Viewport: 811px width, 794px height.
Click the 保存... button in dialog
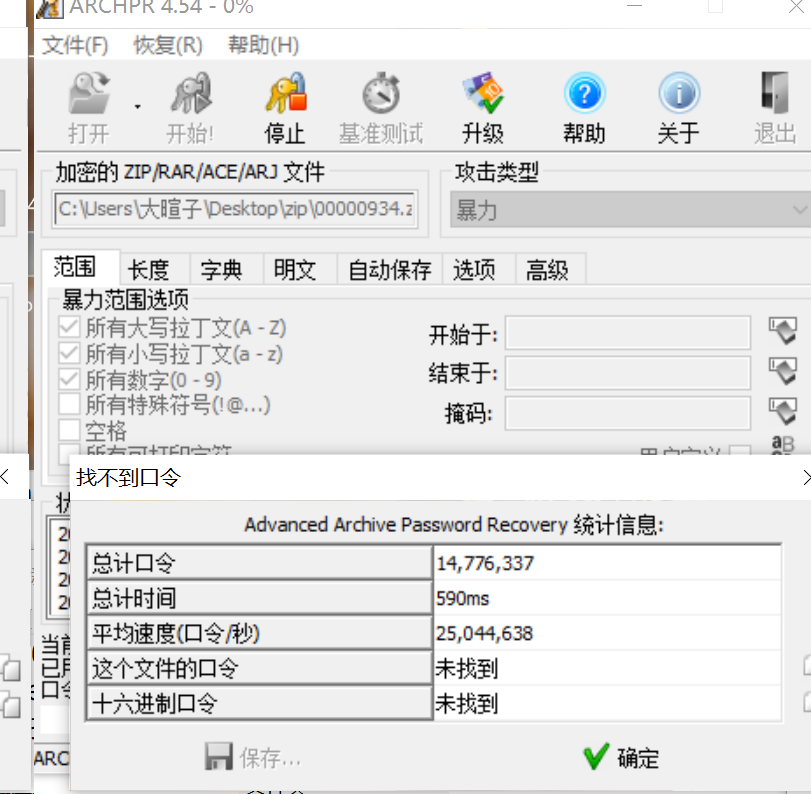[252, 758]
